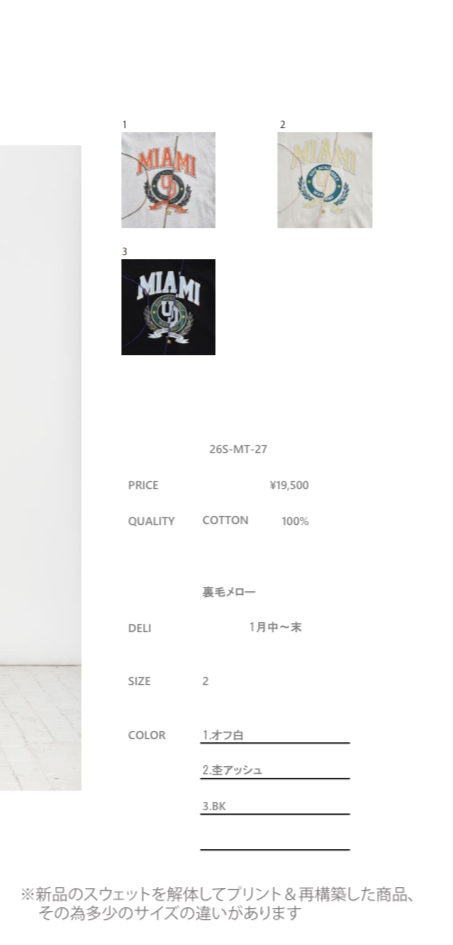Open the orange MIAMI print thumbnail

point(168,180)
